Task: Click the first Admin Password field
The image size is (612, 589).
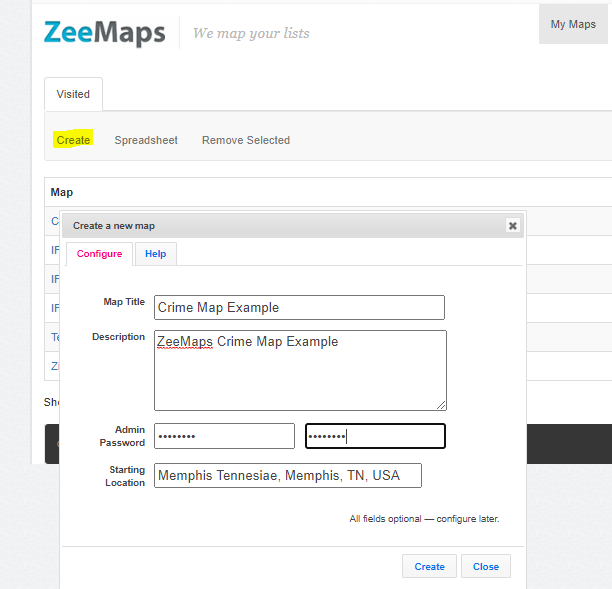Action: tap(224, 436)
